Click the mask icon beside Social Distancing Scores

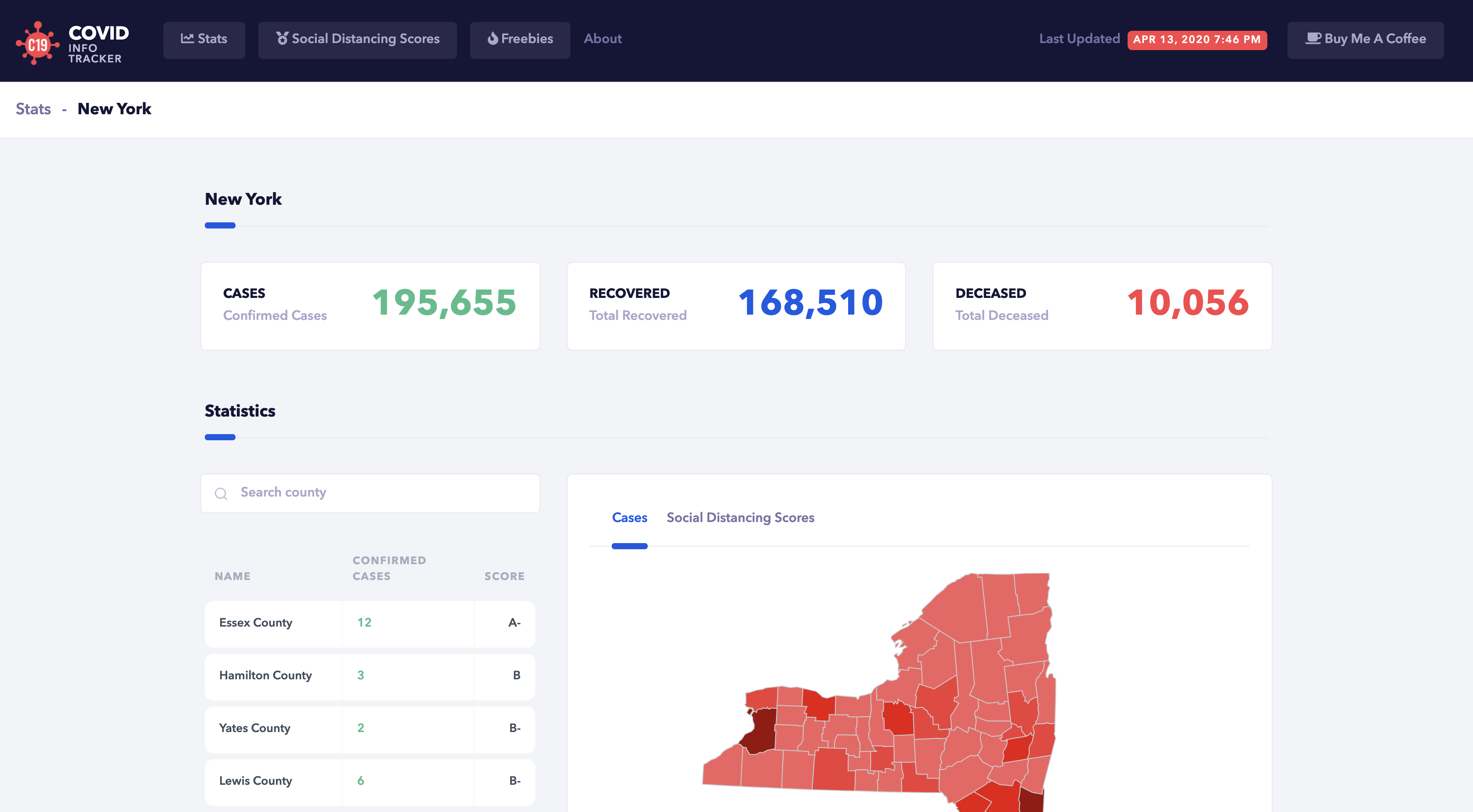click(x=282, y=38)
